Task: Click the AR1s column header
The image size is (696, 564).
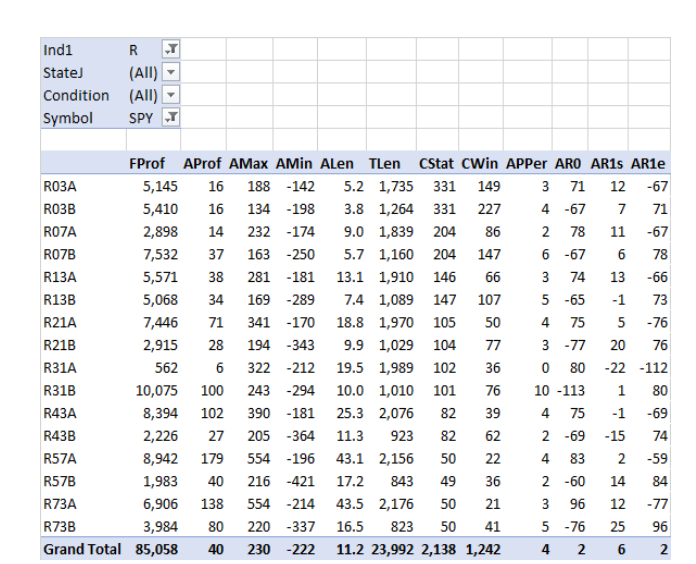Action: click(606, 164)
